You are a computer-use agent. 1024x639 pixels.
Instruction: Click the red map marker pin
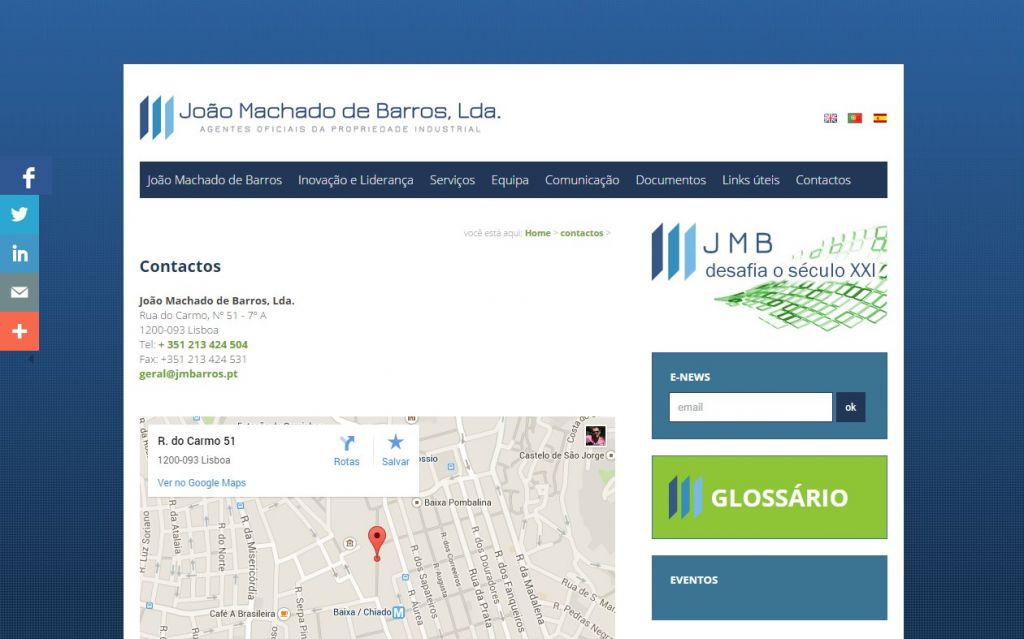pyautogui.click(x=377, y=542)
